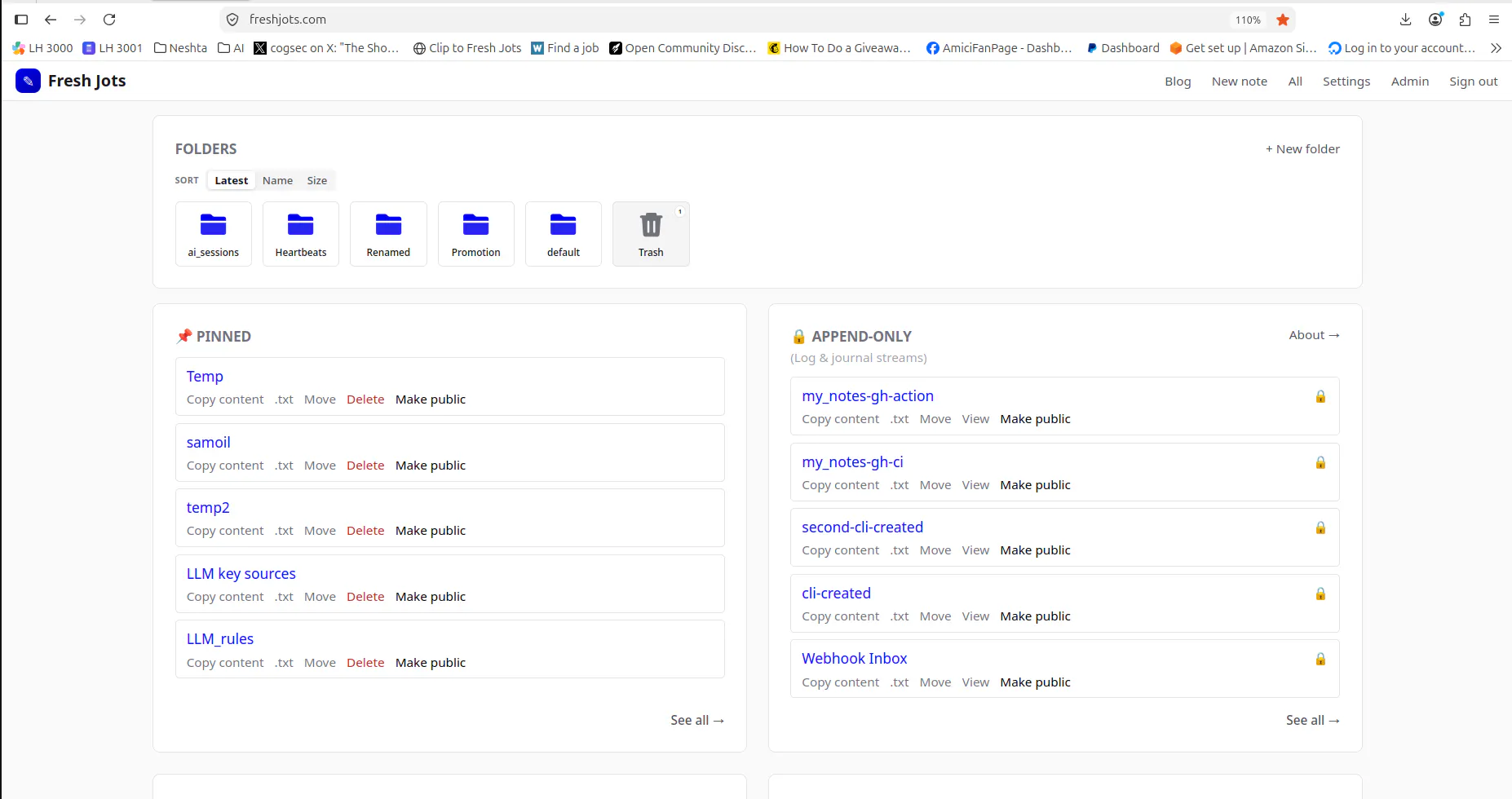Toggle the bookmark star in the address bar
This screenshot has width=1512, height=799.
(1283, 20)
